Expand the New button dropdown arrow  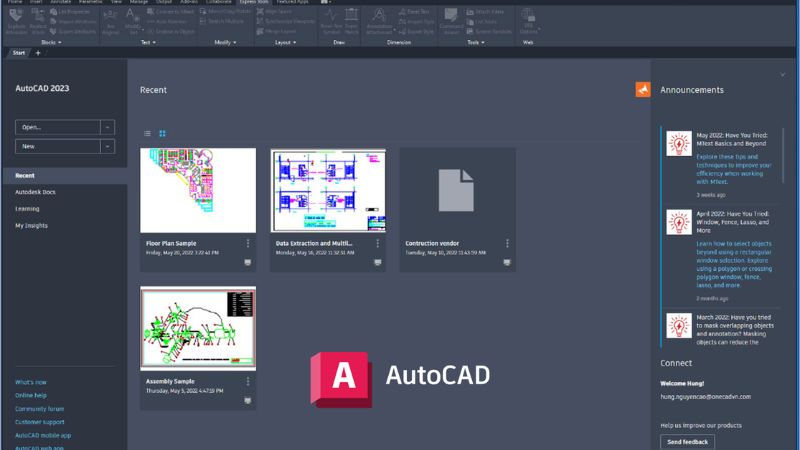point(108,146)
